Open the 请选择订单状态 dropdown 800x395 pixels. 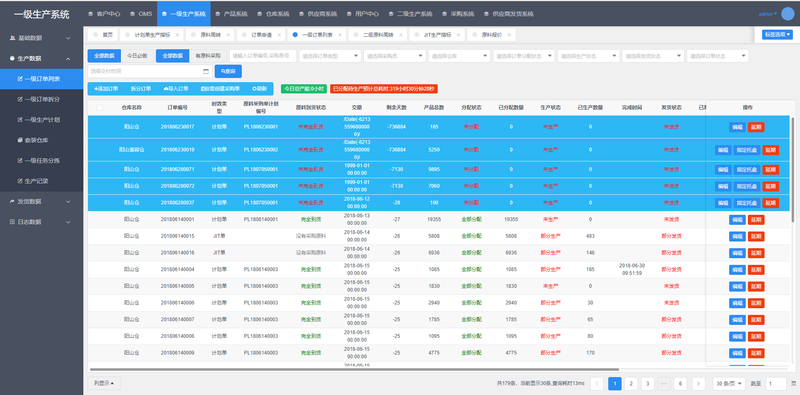718,56
